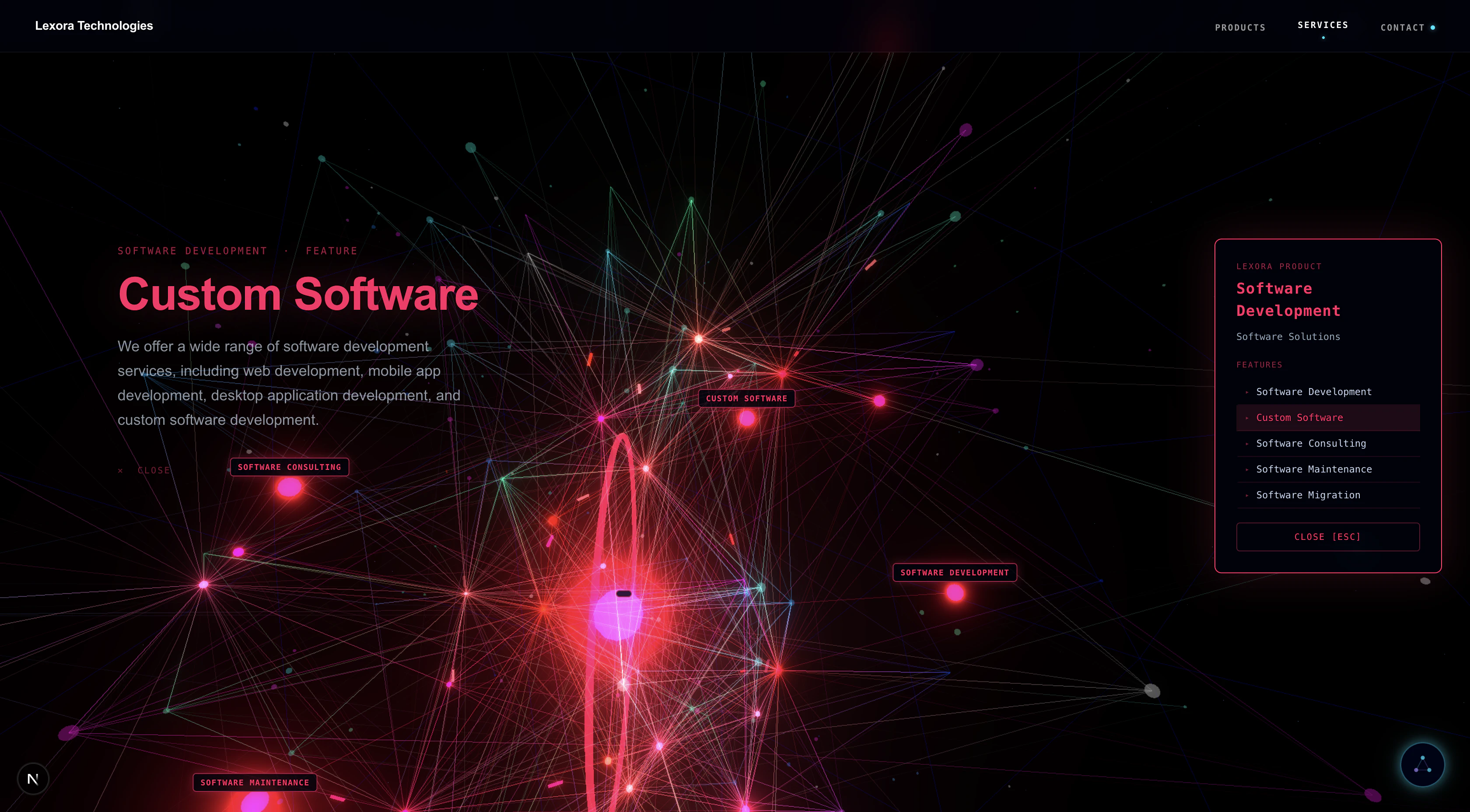Click the Custom Software node label

tap(746, 398)
